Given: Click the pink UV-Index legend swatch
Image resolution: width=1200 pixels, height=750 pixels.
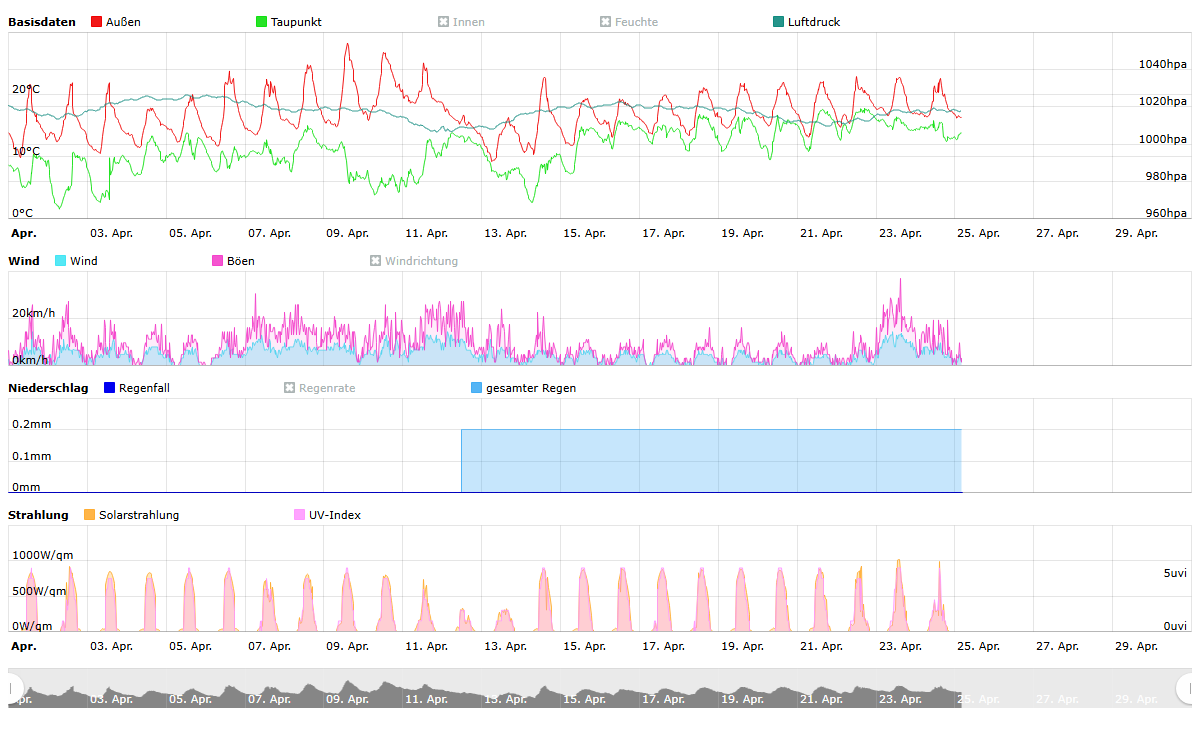Looking at the screenshot, I should tap(300, 515).
